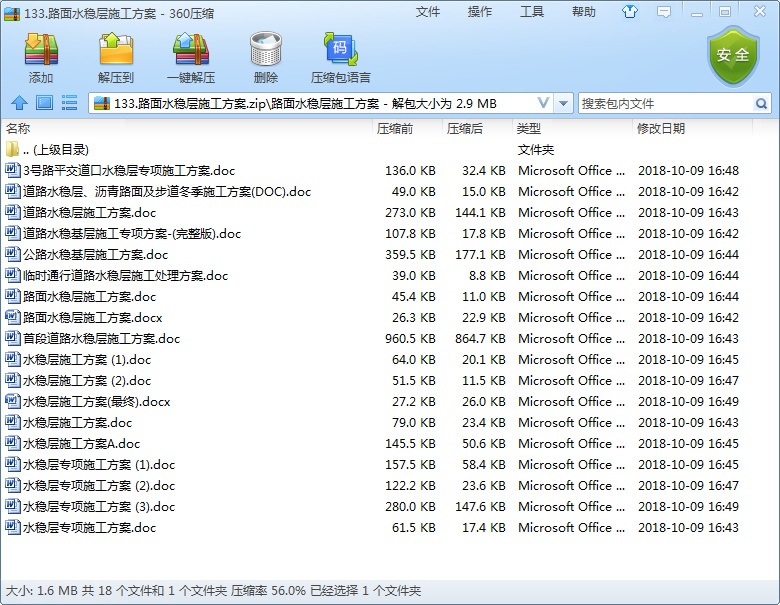Expand the address bar path dropdown arrow
This screenshot has height=605, width=780.
[x=563, y=103]
